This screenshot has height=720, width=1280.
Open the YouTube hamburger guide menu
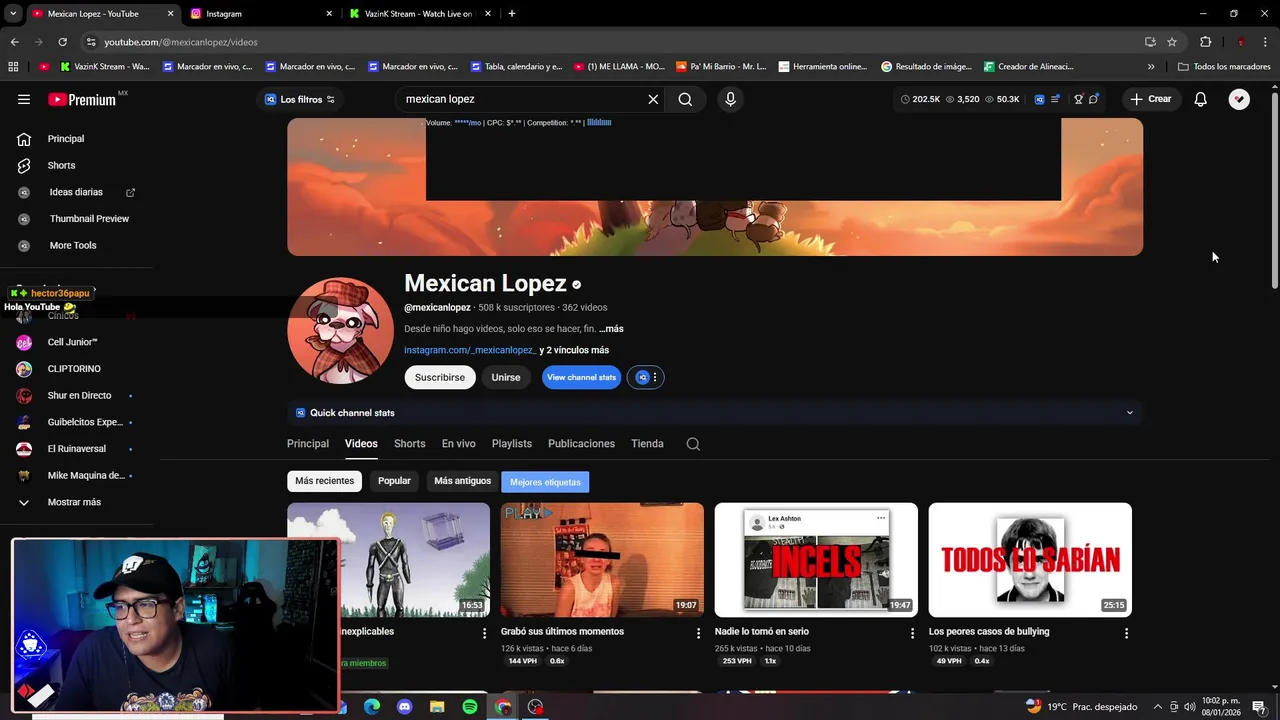point(24,99)
